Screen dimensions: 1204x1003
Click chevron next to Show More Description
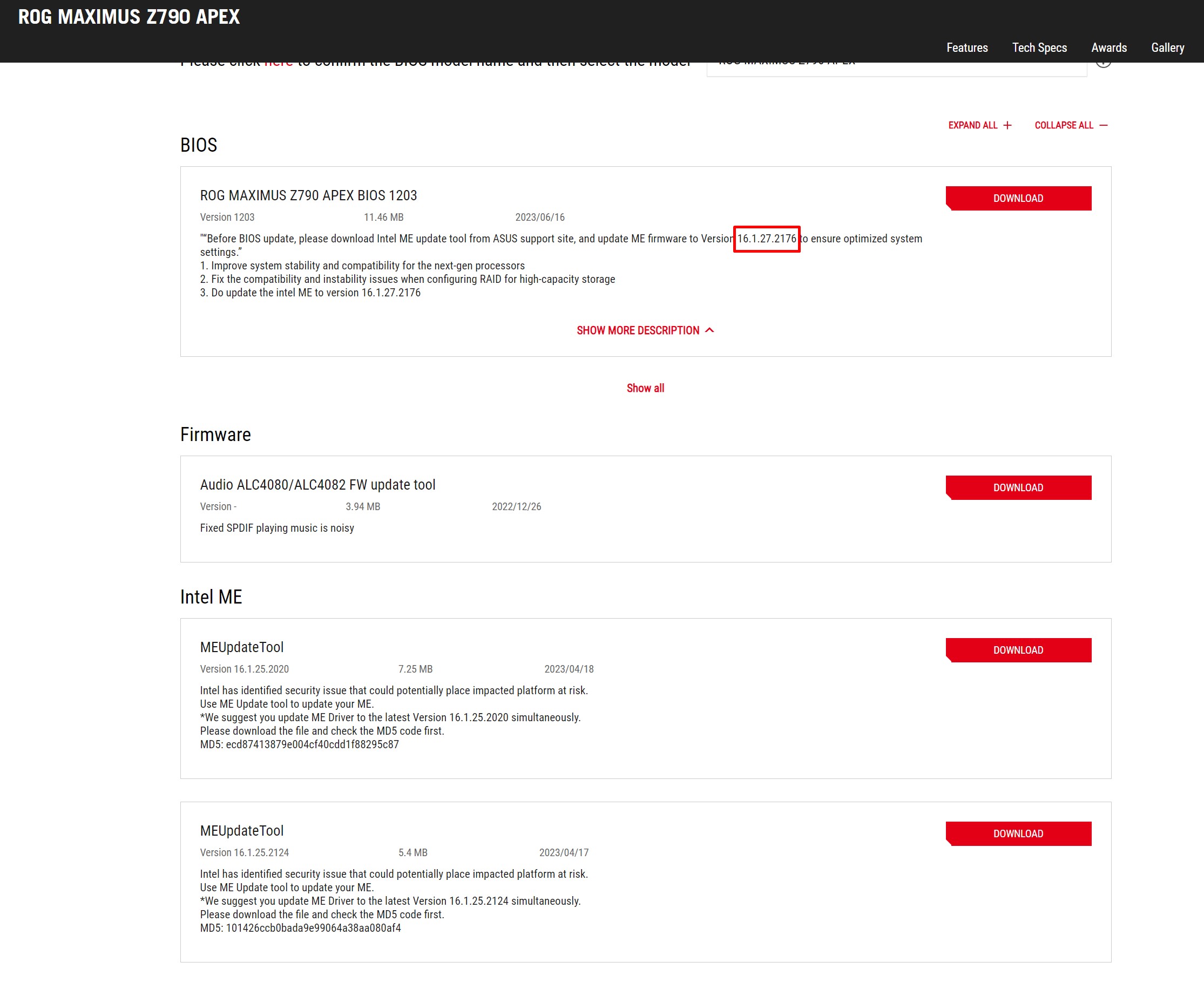pos(709,330)
